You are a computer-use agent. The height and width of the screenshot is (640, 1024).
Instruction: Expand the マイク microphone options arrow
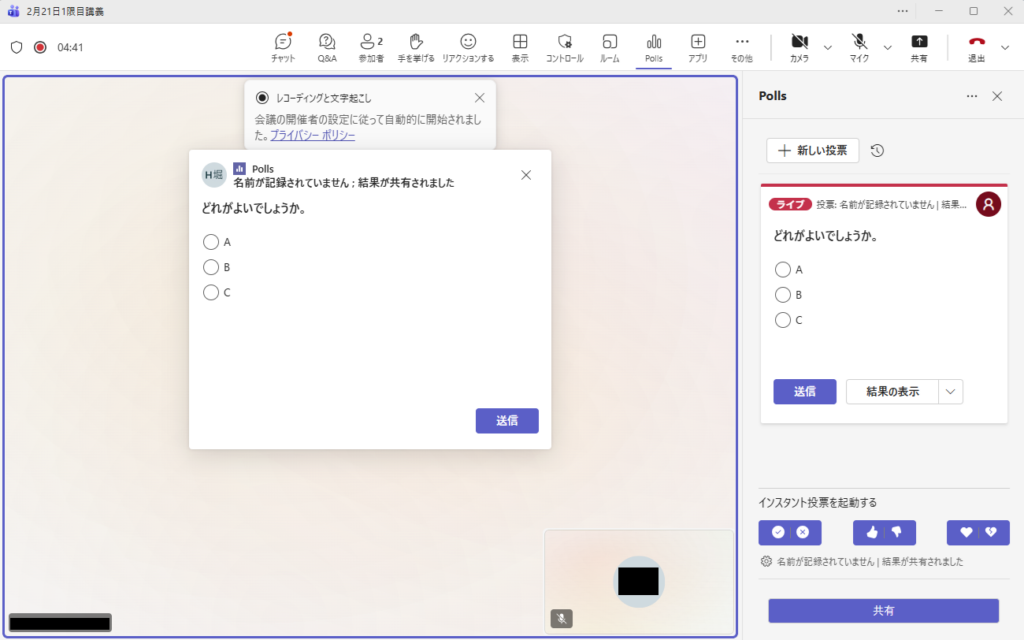(x=888, y=47)
